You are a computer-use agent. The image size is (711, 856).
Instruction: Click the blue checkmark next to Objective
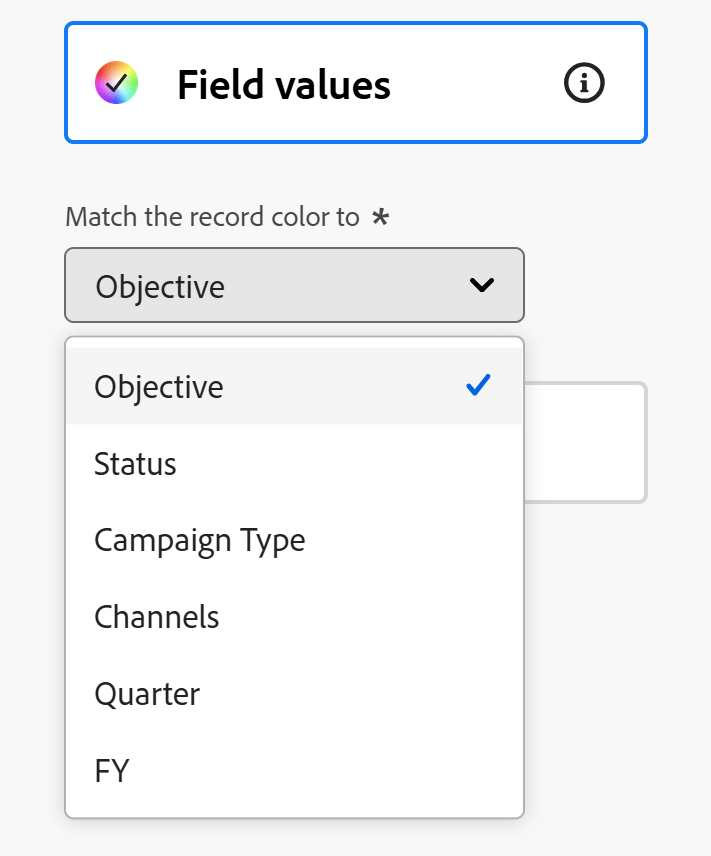pos(479,385)
